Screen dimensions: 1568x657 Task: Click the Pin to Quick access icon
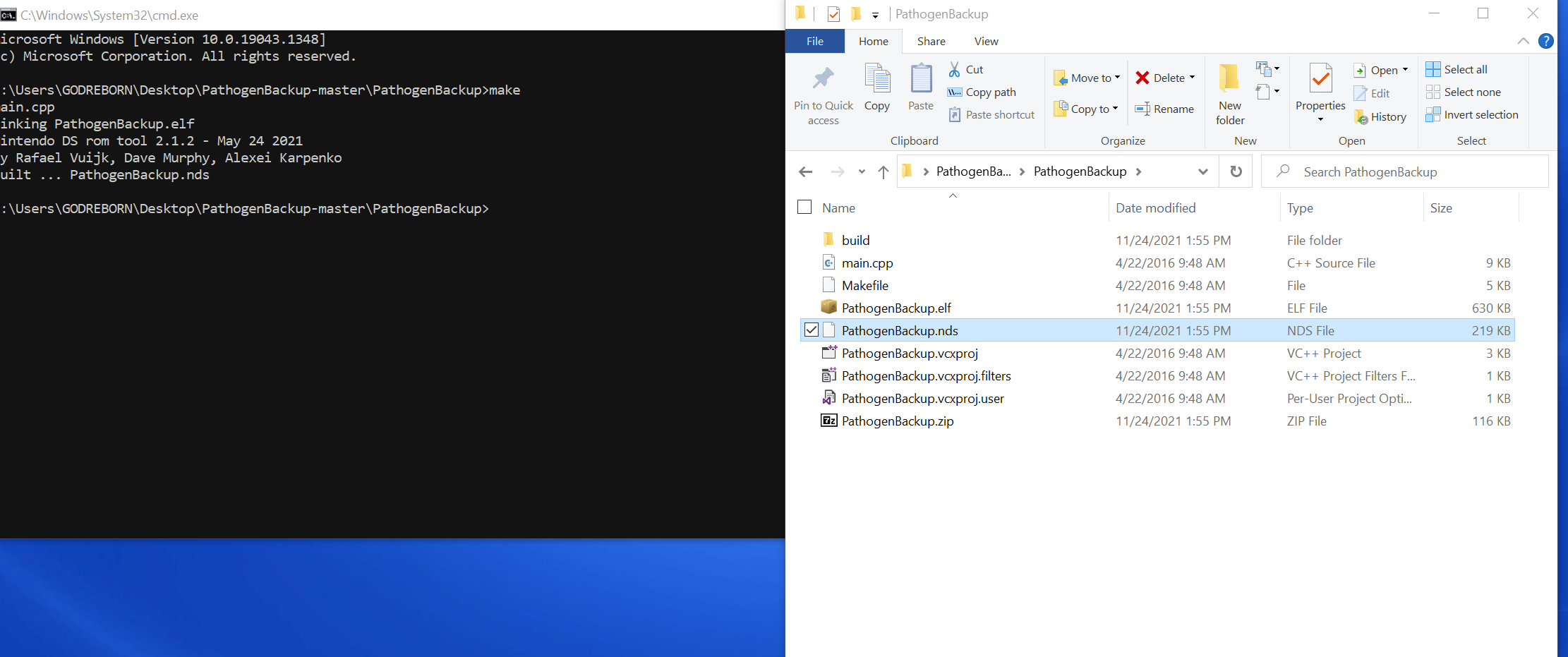823,79
